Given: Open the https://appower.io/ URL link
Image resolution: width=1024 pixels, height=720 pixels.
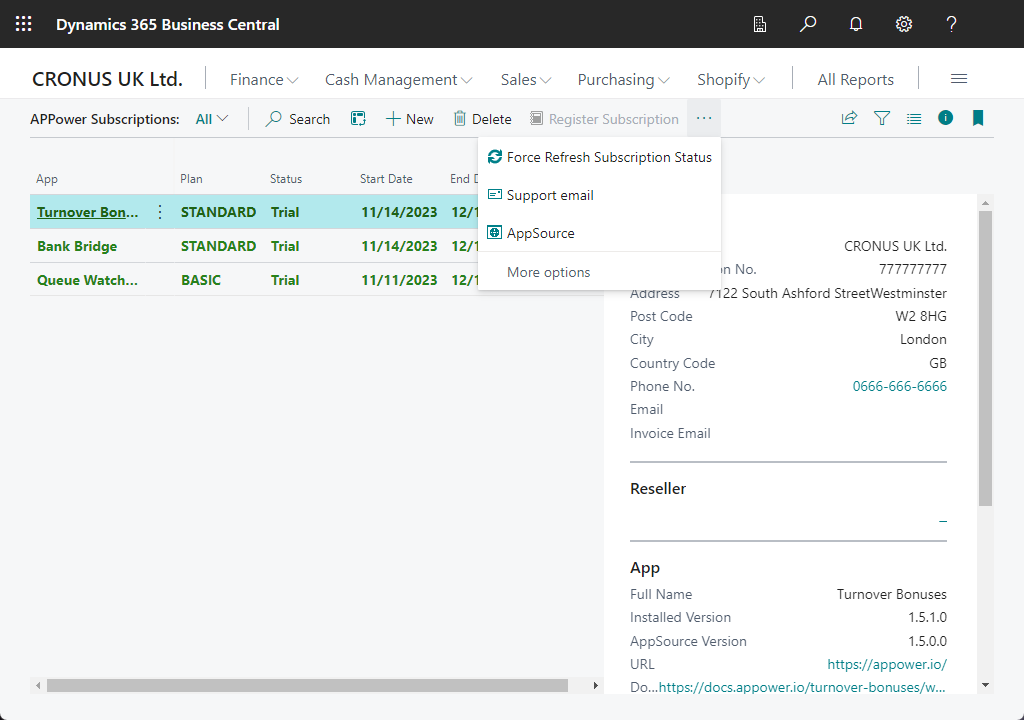Looking at the screenshot, I should coord(886,665).
